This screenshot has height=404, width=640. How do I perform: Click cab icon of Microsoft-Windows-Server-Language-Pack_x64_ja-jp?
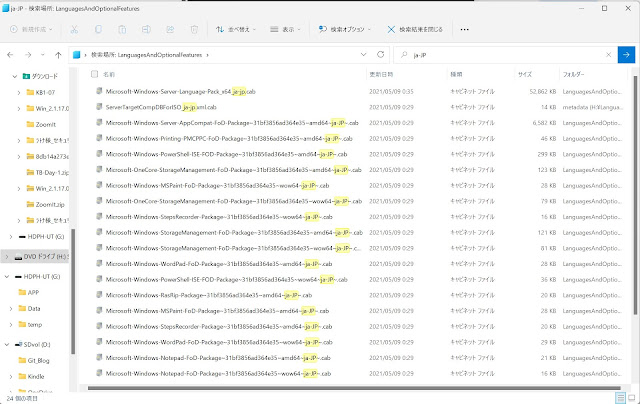99,91
